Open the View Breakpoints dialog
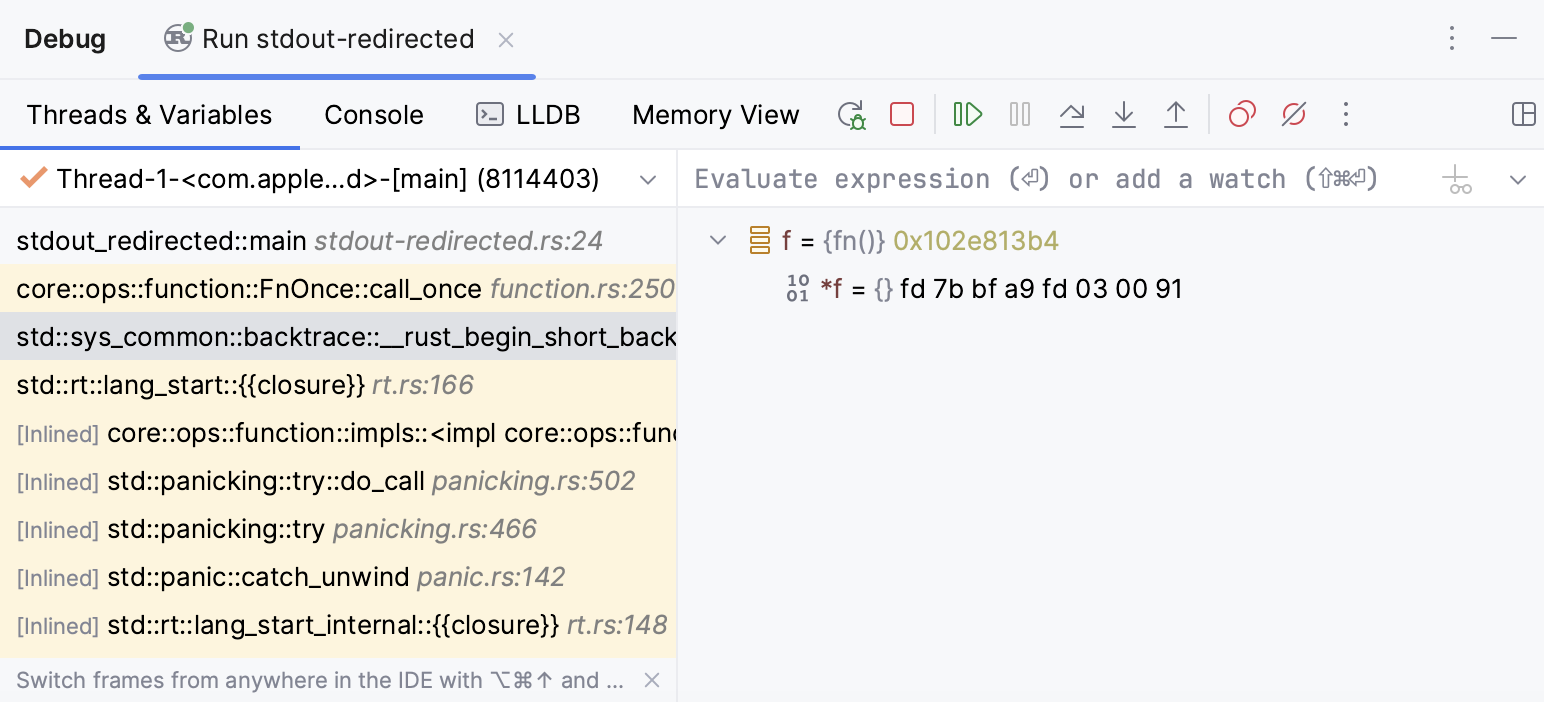The height and width of the screenshot is (702, 1544). [x=1242, y=113]
